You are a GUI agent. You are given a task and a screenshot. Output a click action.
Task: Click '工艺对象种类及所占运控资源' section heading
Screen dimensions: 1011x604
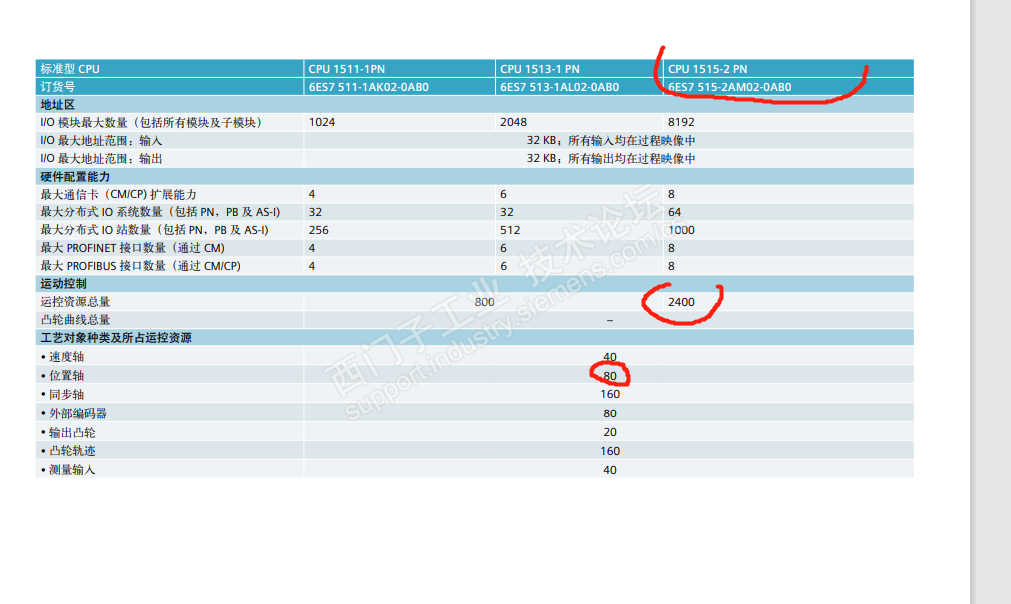pos(115,338)
